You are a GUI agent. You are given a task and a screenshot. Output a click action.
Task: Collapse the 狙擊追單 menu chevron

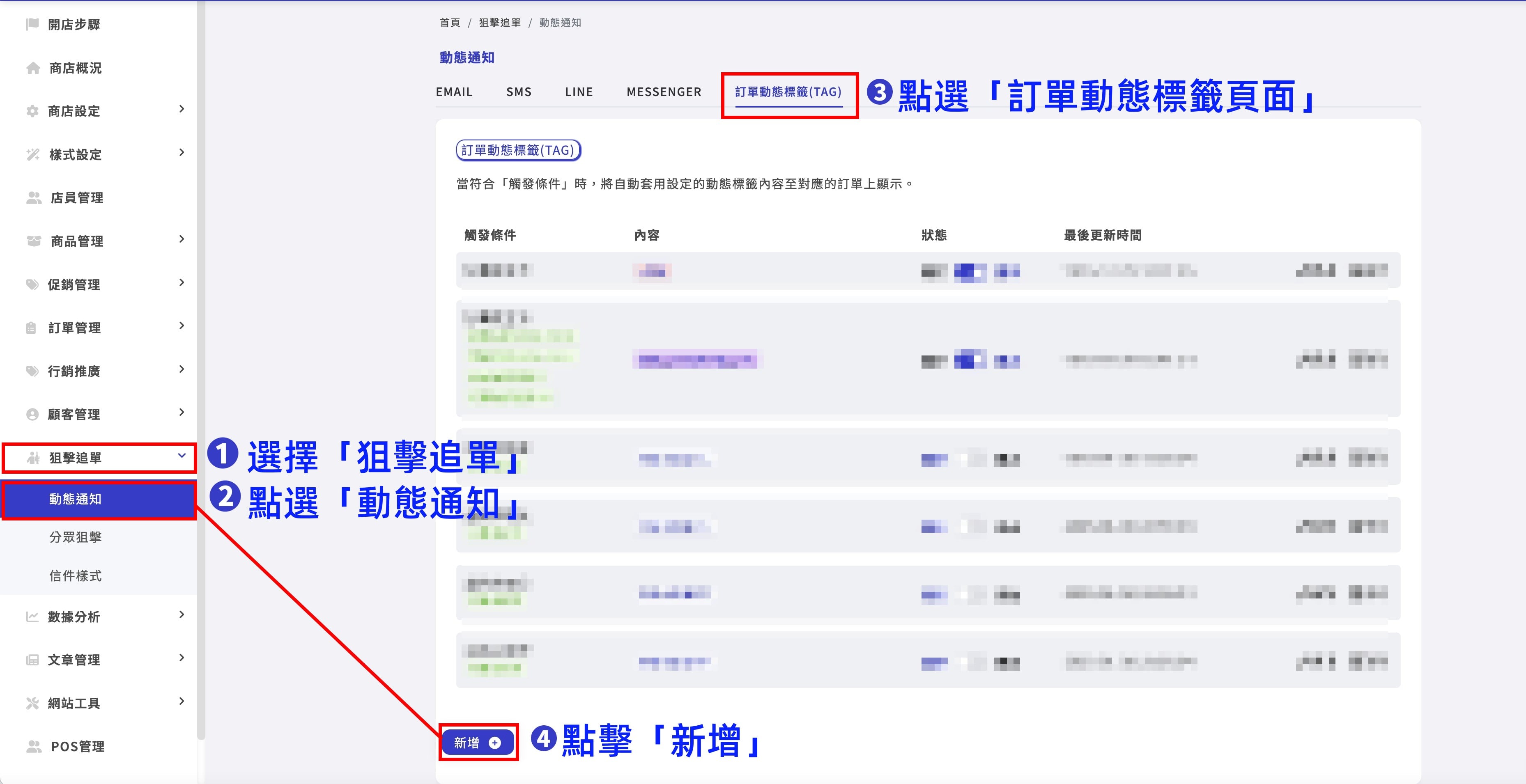tap(182, 455)
